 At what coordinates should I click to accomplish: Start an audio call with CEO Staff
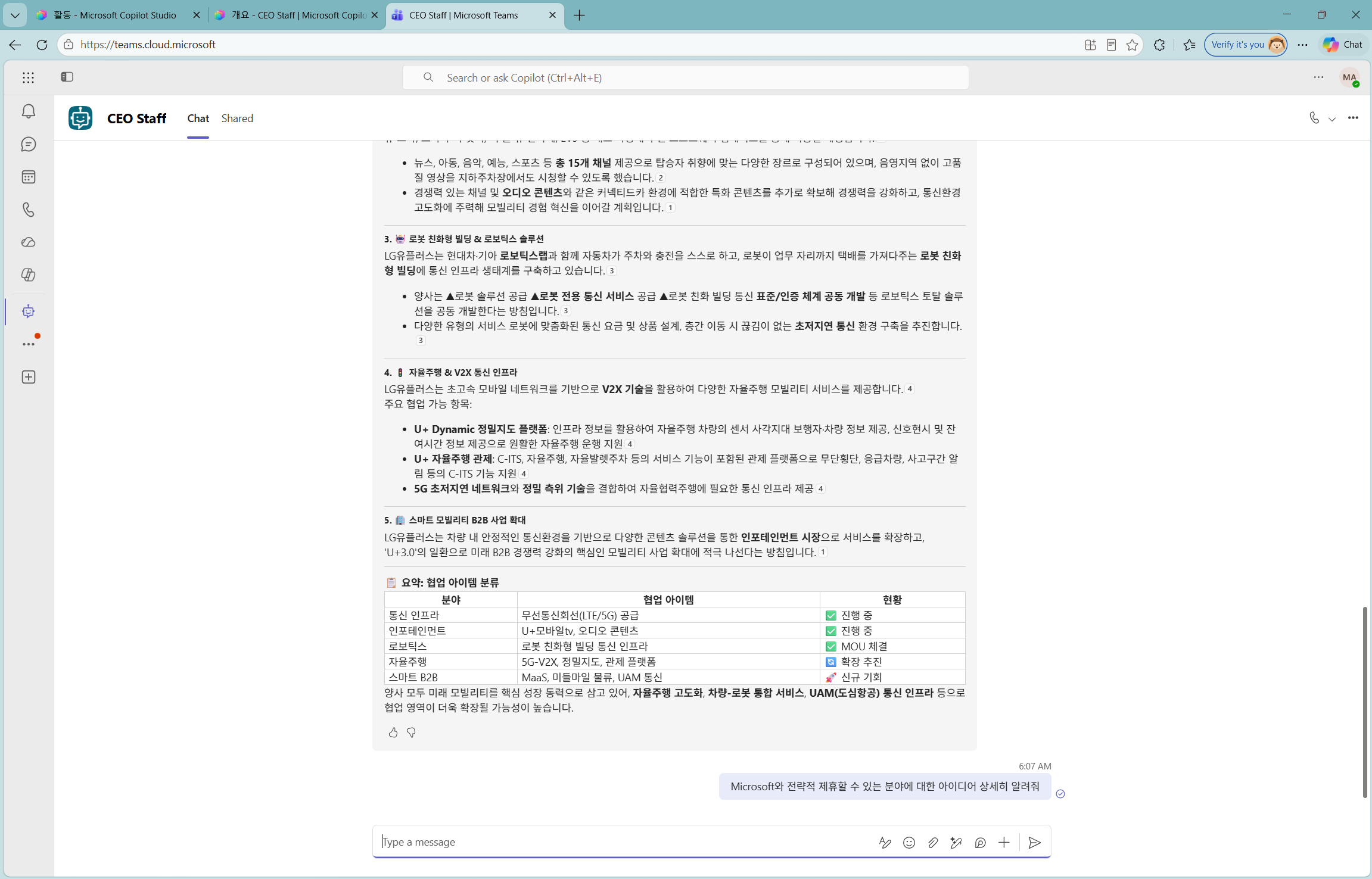pyautogui.click(x=1314, y=118)
